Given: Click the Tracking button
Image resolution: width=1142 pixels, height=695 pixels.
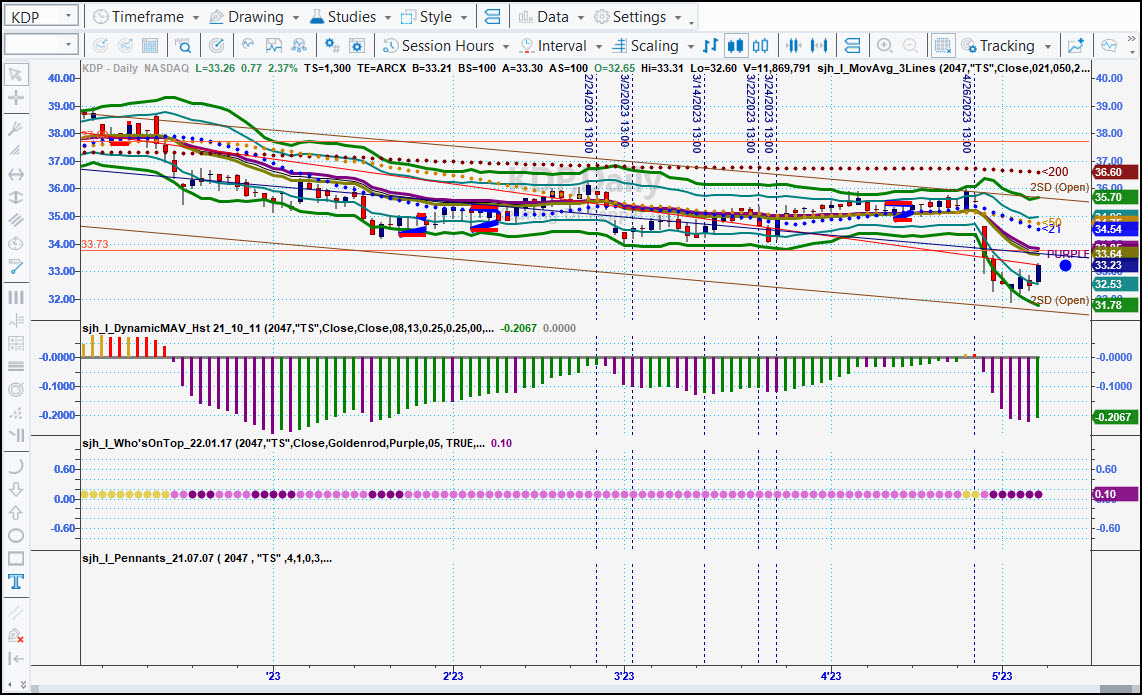Looking at the screenshot, I should pyautogui.click(x=998, y=46).
